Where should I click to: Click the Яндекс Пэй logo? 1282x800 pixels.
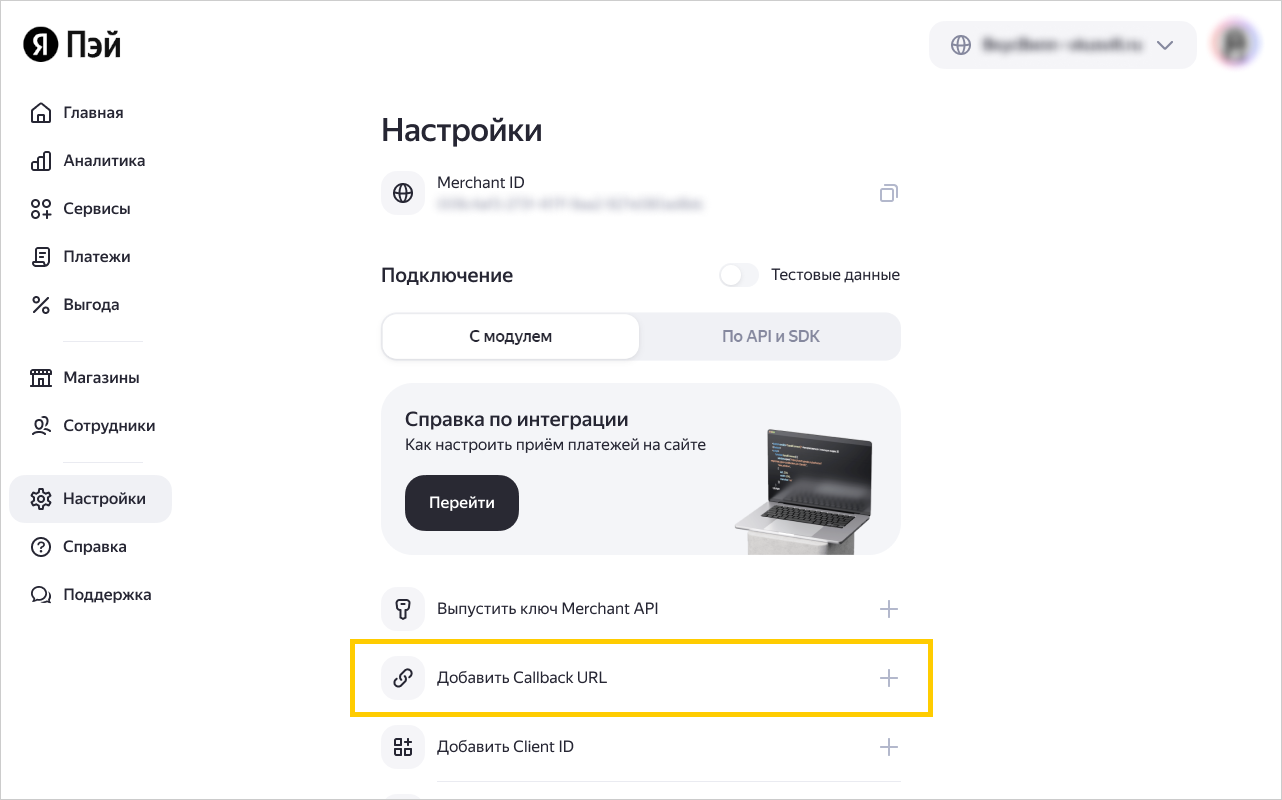[73, 44]
